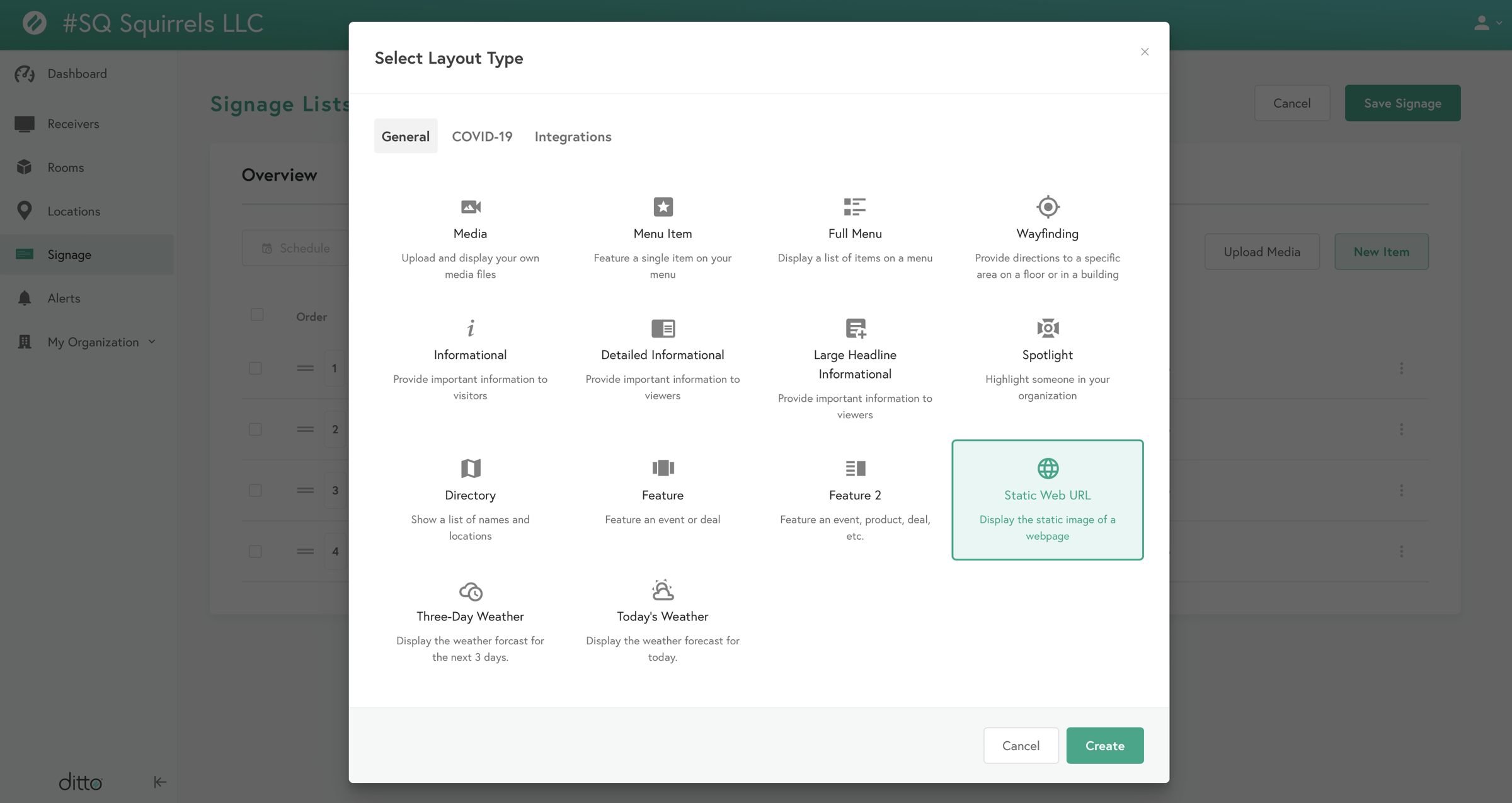Check the checkbox next to row 3
1512x803 pixels.
256,490
